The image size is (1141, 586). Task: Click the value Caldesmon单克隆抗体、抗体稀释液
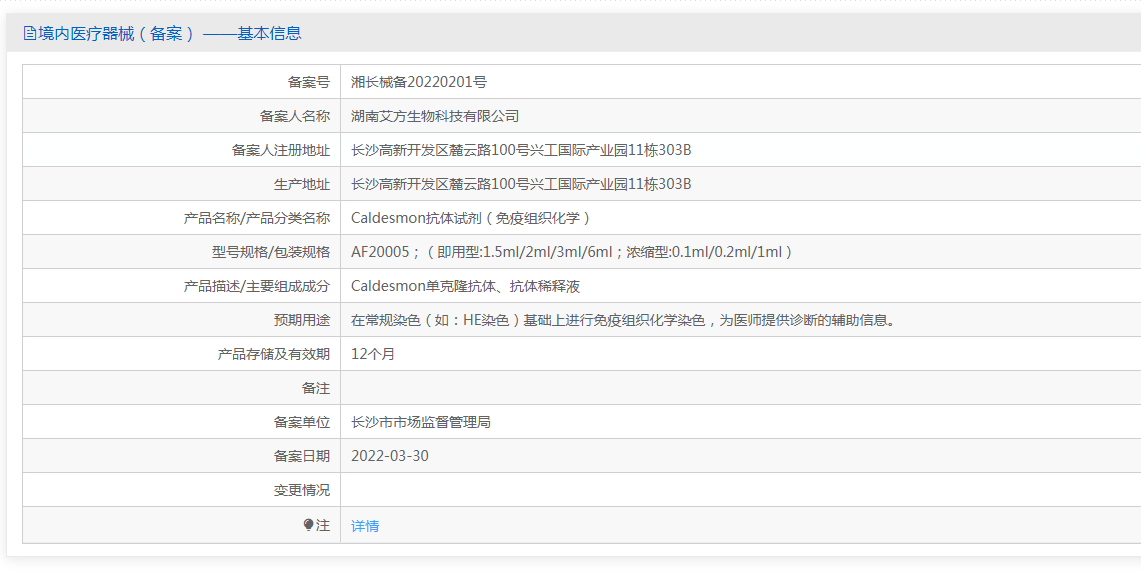tap(465, 286)
